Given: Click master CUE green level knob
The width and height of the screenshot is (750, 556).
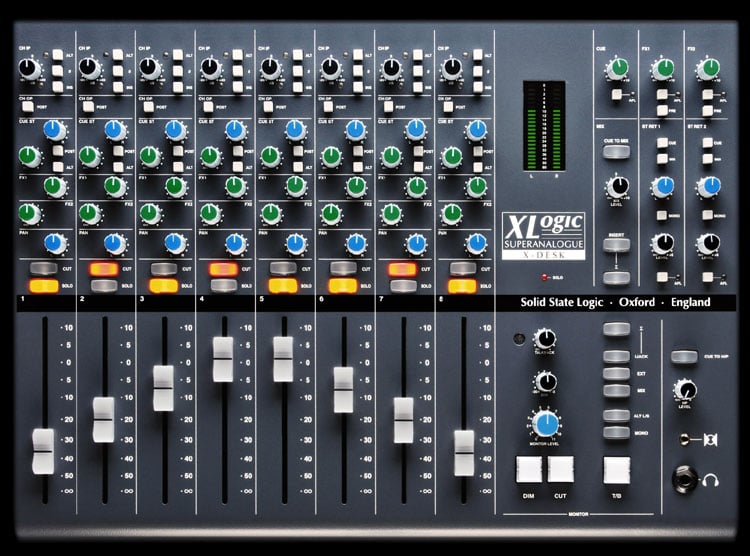Looking at the screenshot, I should (618, 68).
